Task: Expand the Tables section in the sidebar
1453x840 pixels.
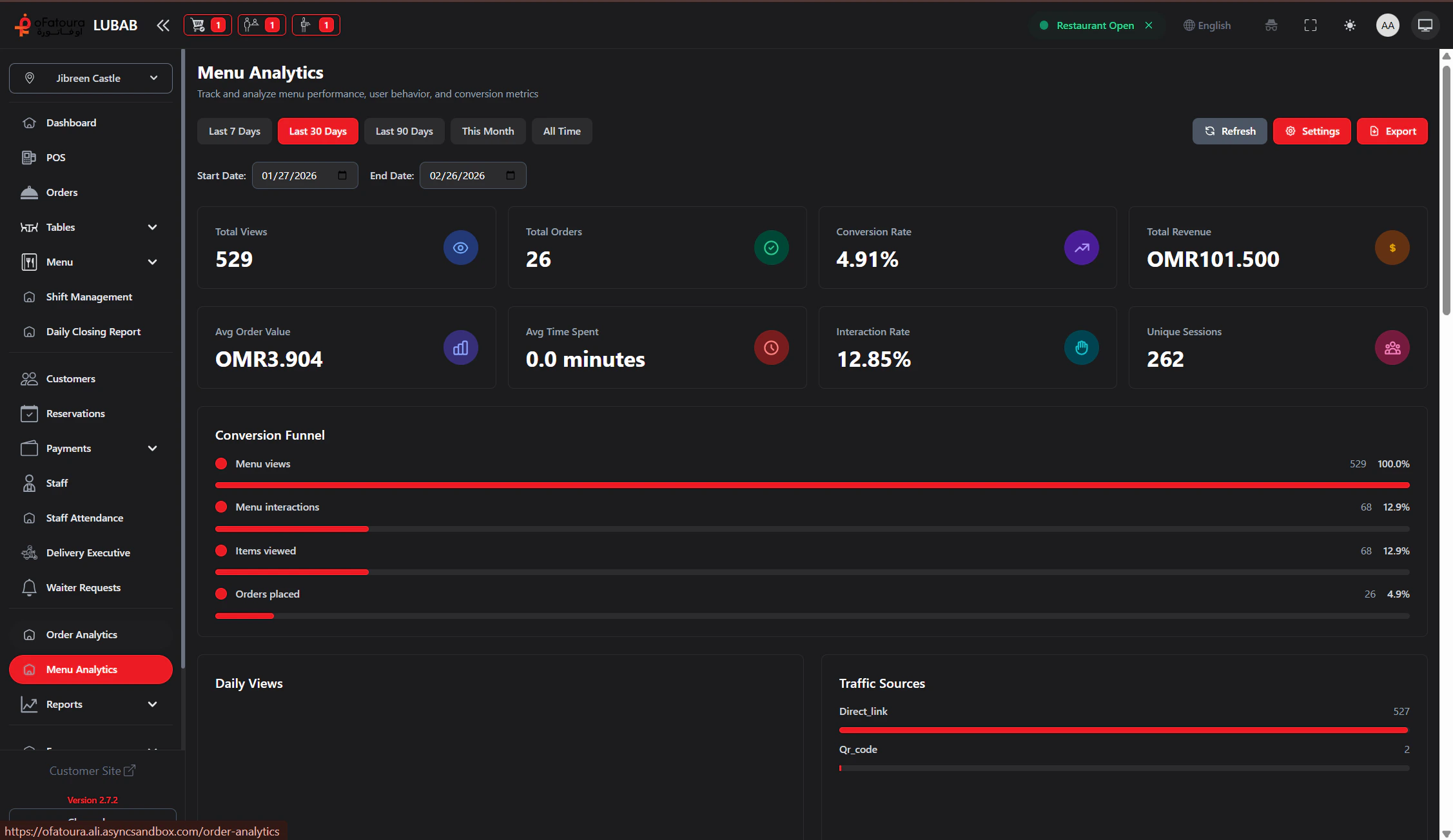Action: (x=153, y=227)
